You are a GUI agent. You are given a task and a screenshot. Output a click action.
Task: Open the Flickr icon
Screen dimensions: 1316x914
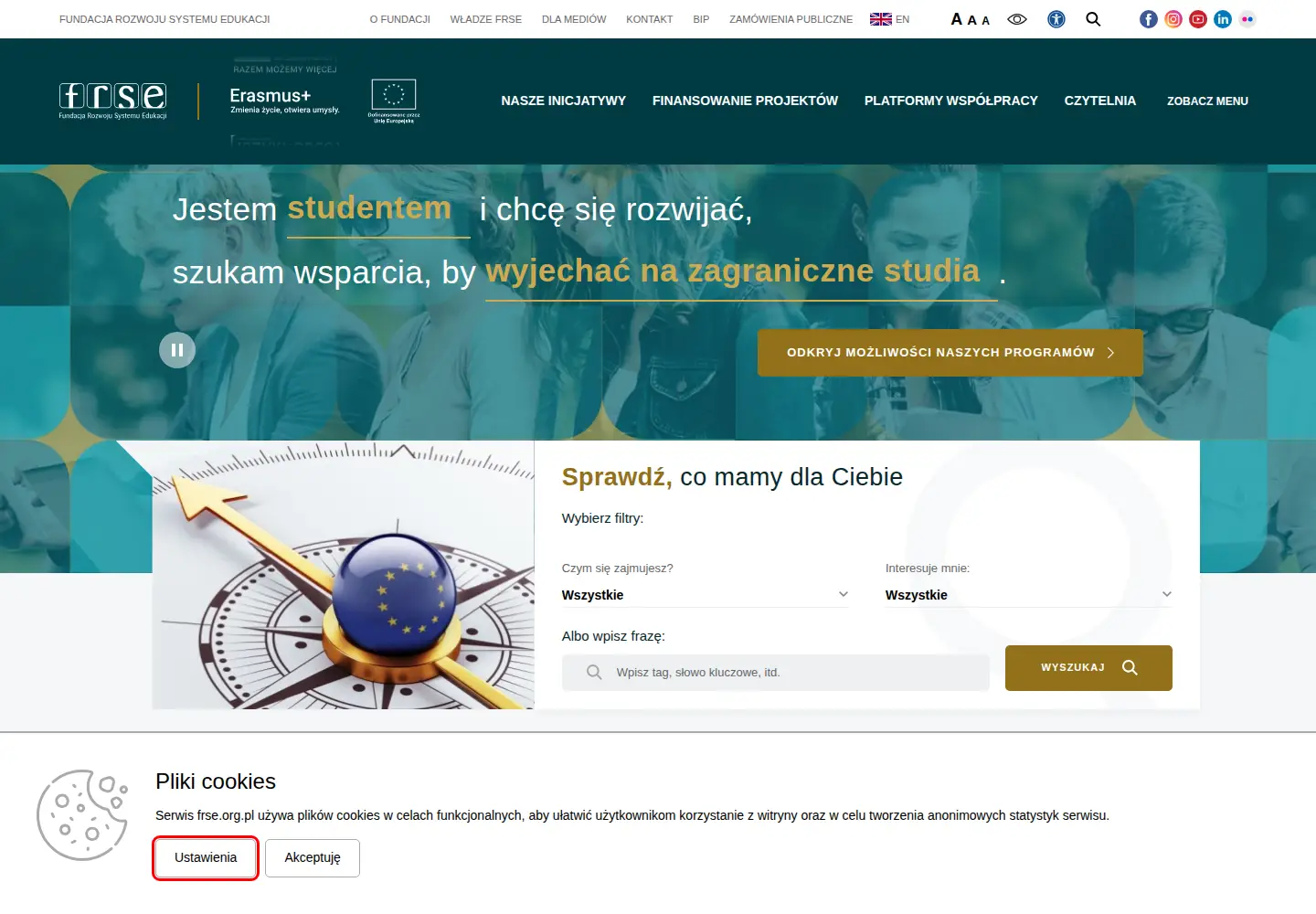(1247, 19)
